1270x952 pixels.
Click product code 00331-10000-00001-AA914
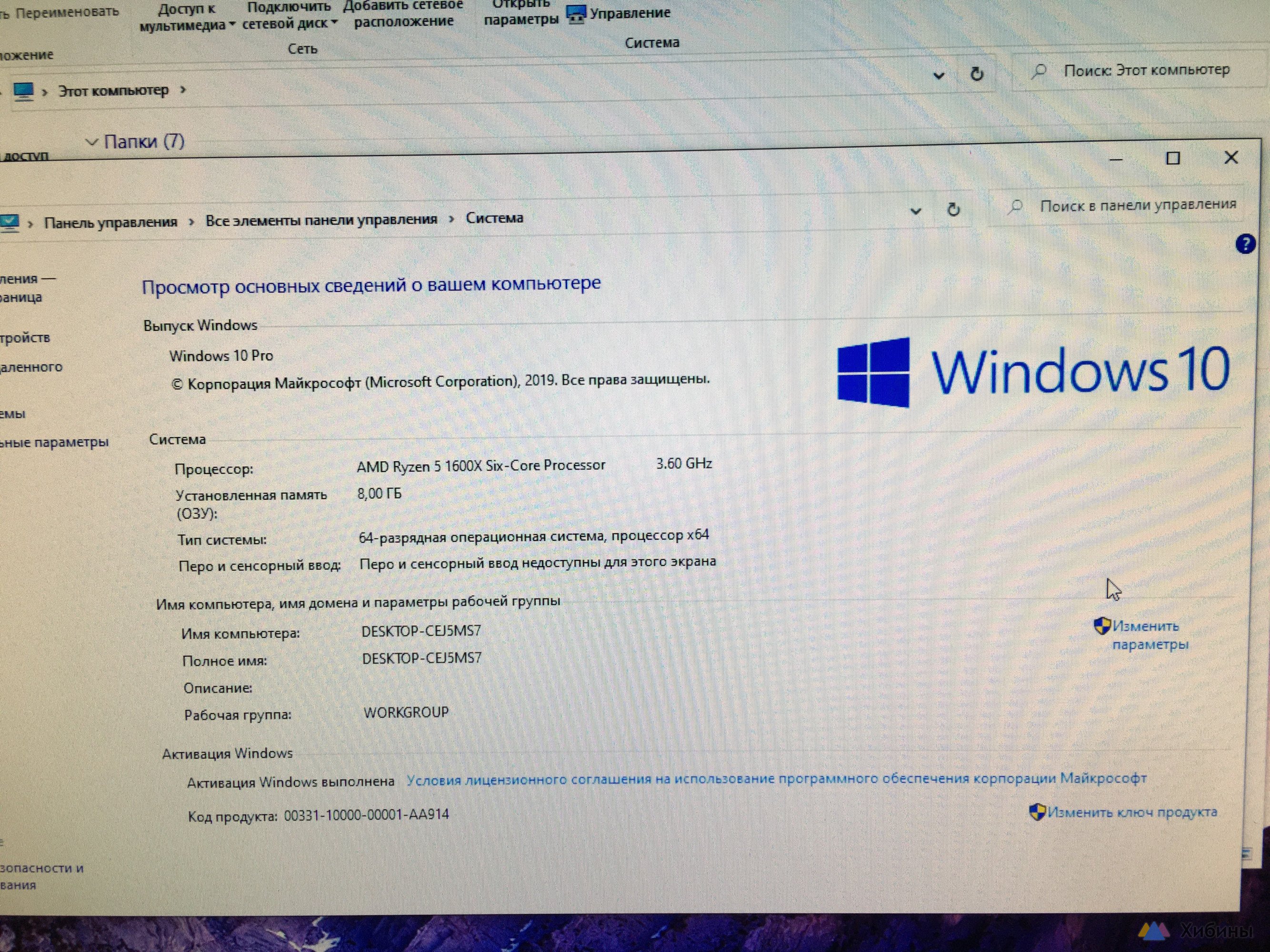pyautogui.click(x=366, y=815)
